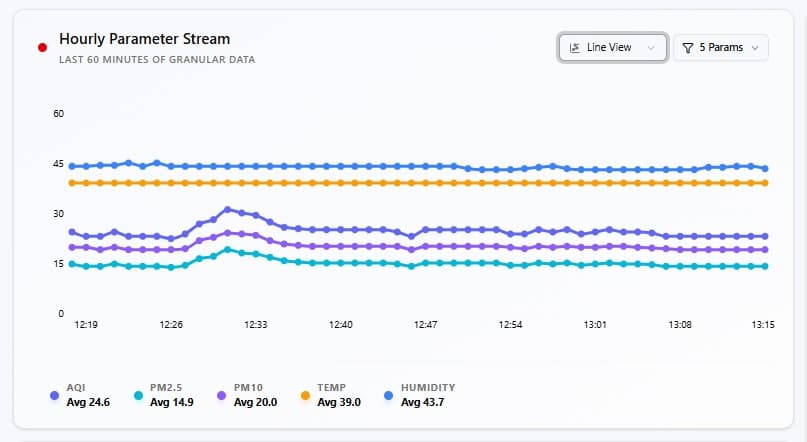Expand the 5 Params filter dropdown

(721, 48)
